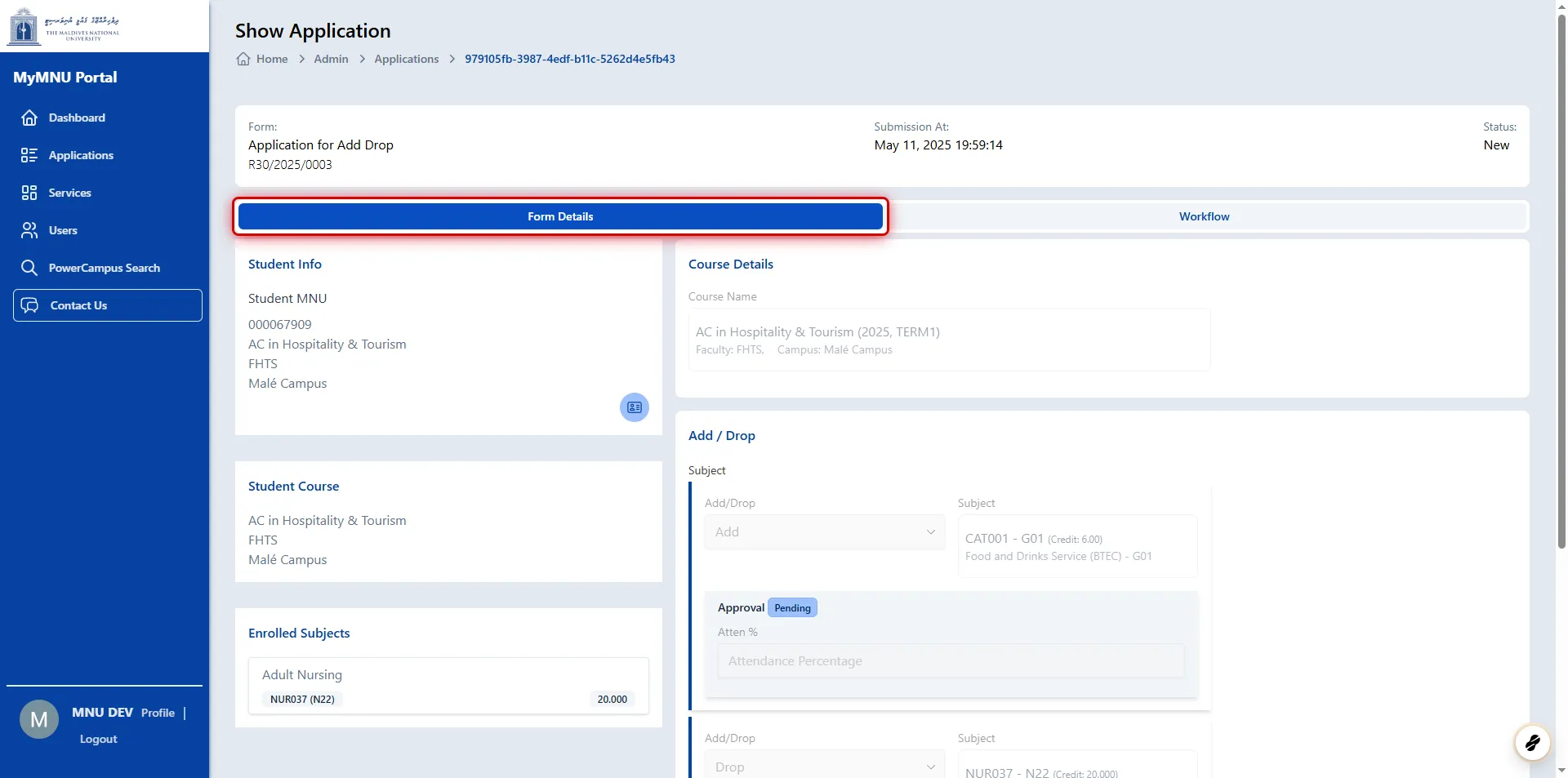The height and width of the screenshot is (778, 1568).
Task: Switch to the Form Details tab
Action: pyautogui.click(x=560, y=216)
